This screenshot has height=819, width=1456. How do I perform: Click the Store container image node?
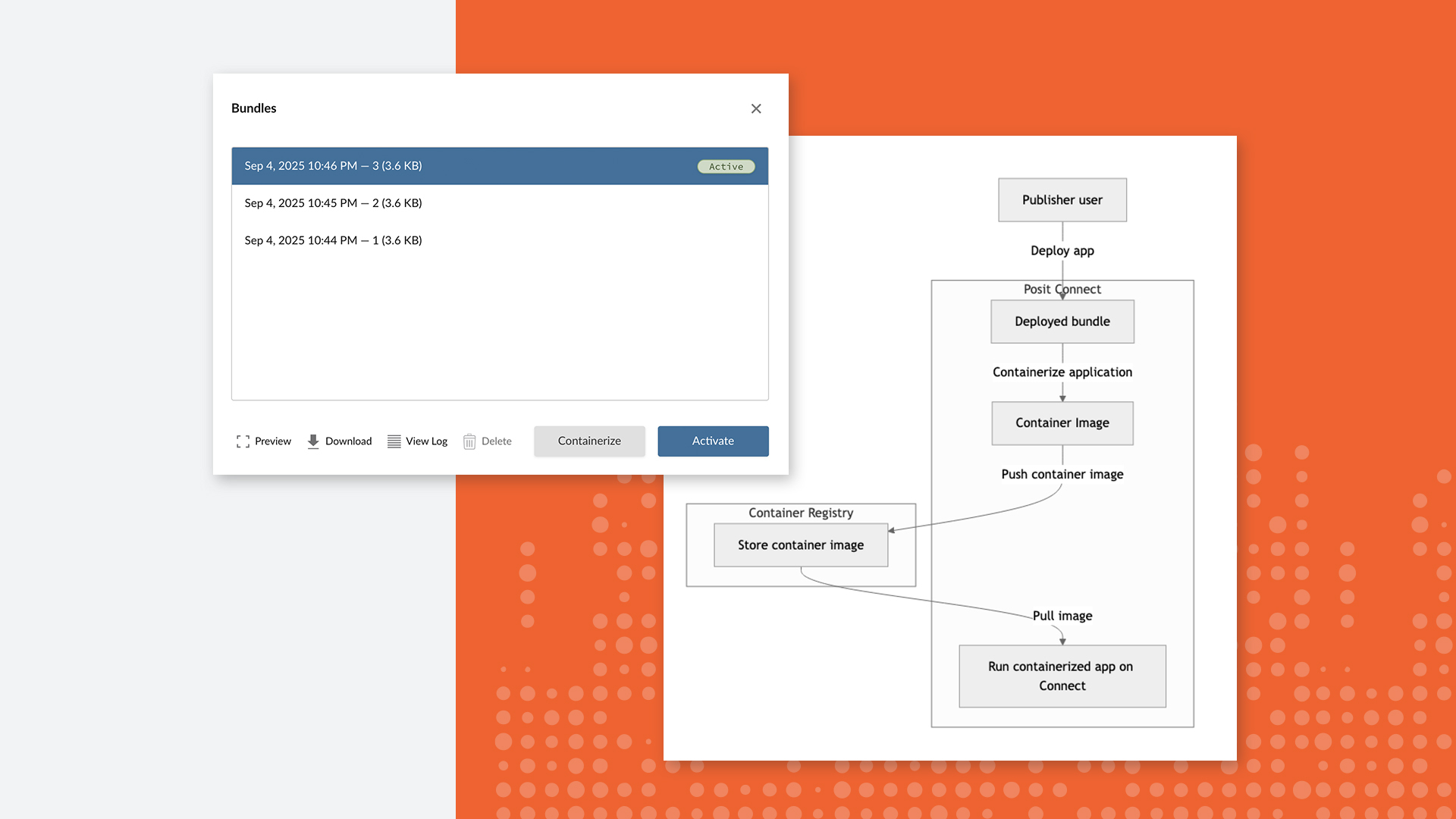pos(800,545)
